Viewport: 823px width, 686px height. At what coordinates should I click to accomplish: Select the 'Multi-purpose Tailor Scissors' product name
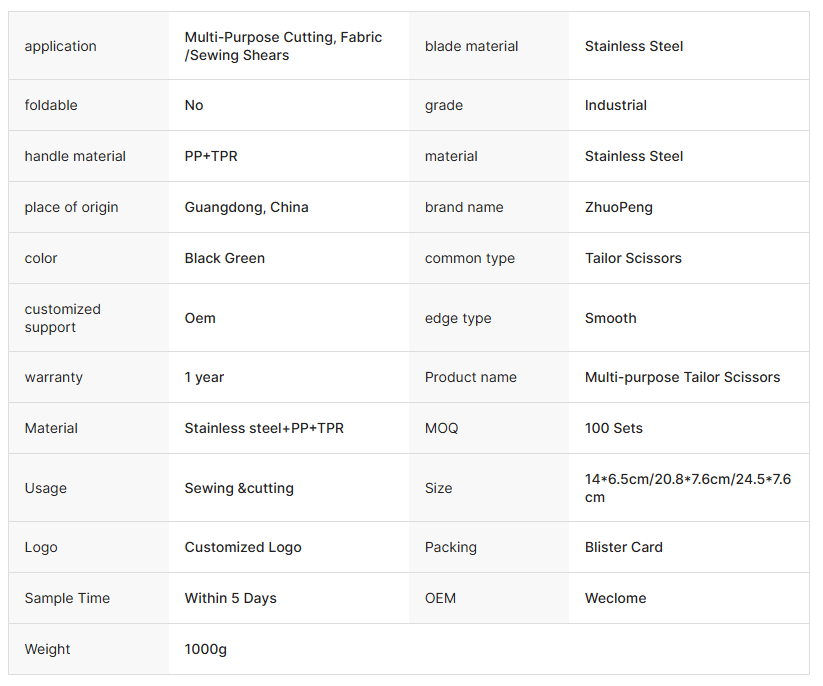tap(682, 377)
